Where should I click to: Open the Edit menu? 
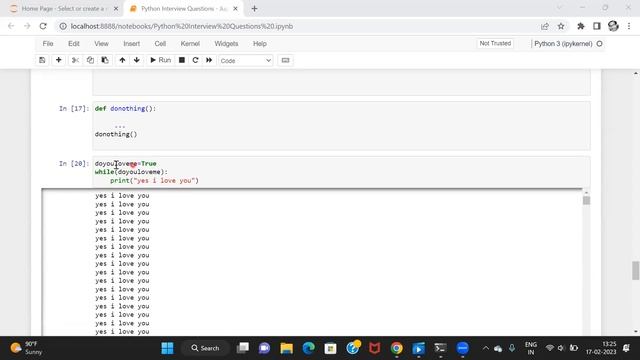point(74,44)
